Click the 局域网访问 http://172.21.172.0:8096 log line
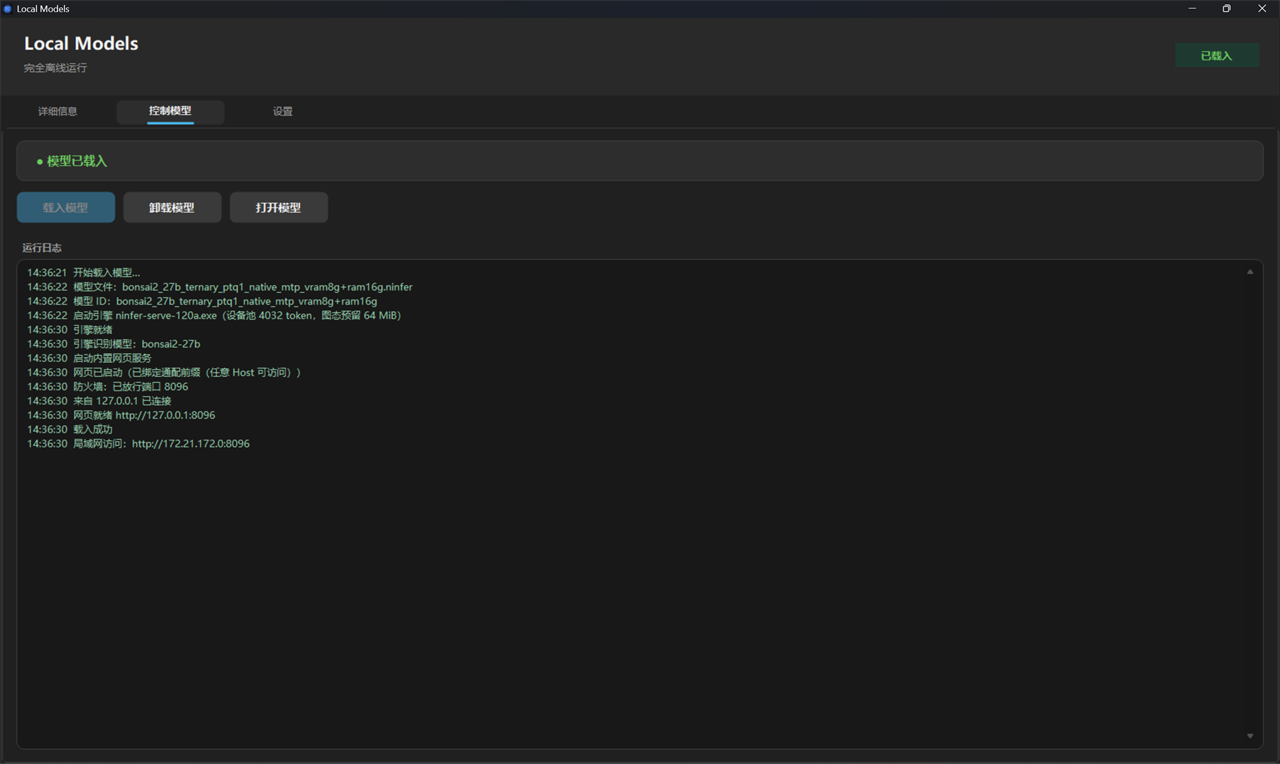This screenshot has height=764, width=1280. 139,444
